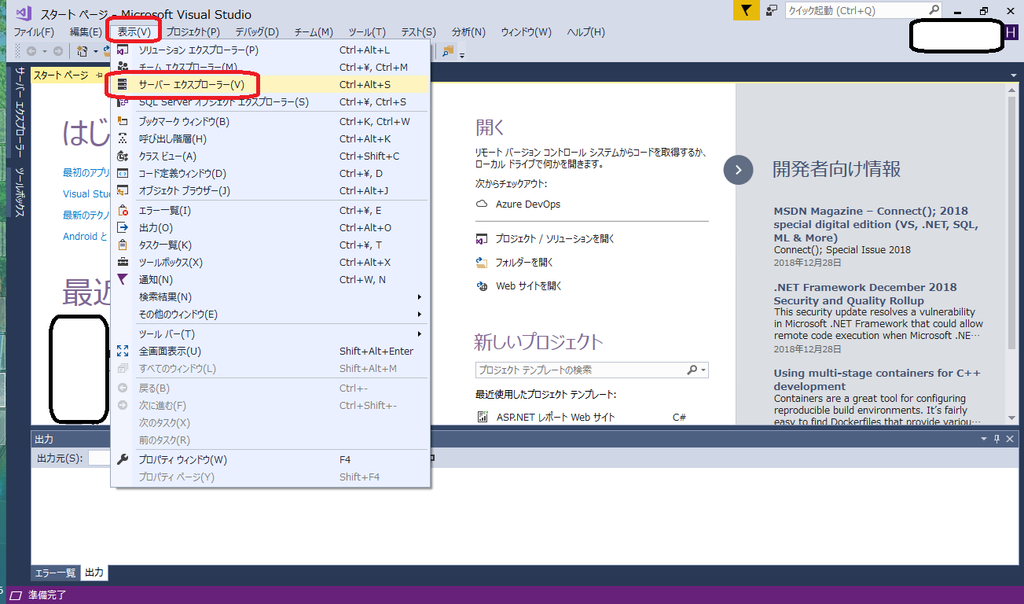Open the サーバー エクスプローラー side tab
Image resolution: width=1024 pixels, height=604 pixels.
tap(20, 112)
